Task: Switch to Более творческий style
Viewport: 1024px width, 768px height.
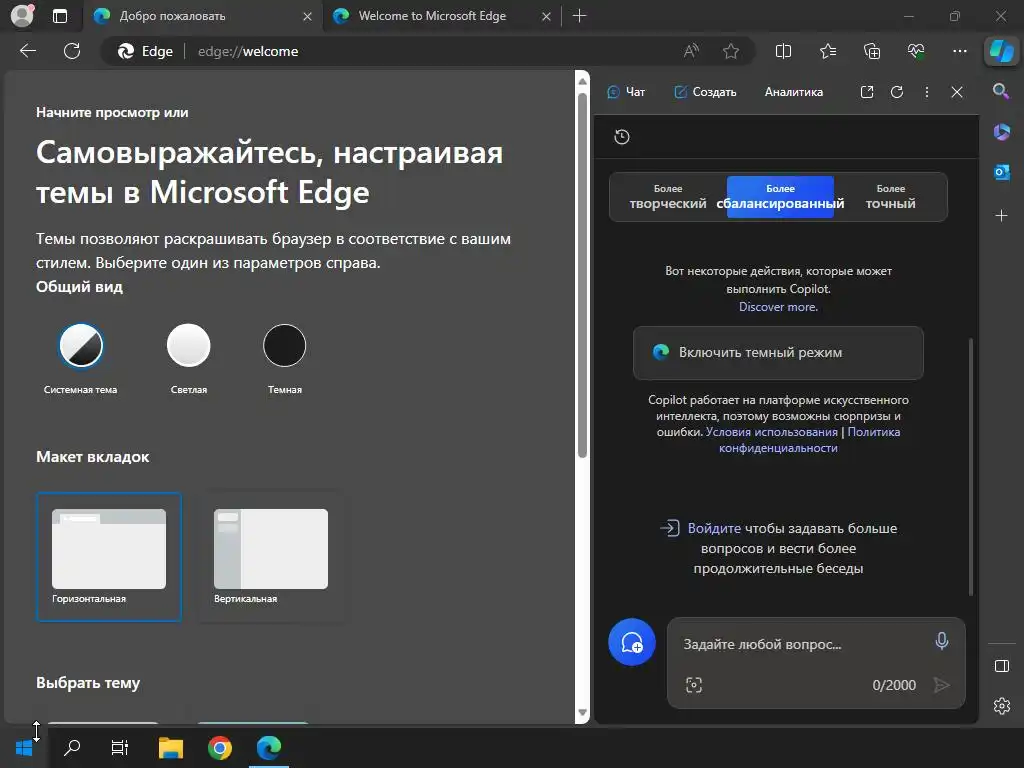Action: click(x=667, y=197)
